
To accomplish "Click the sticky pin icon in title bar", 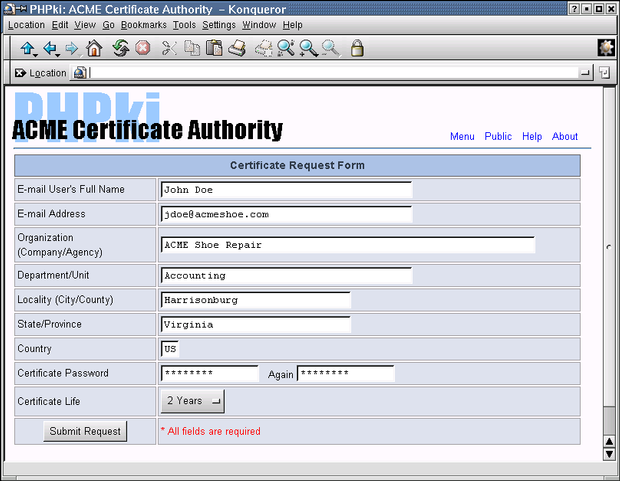I will [21, 8].
